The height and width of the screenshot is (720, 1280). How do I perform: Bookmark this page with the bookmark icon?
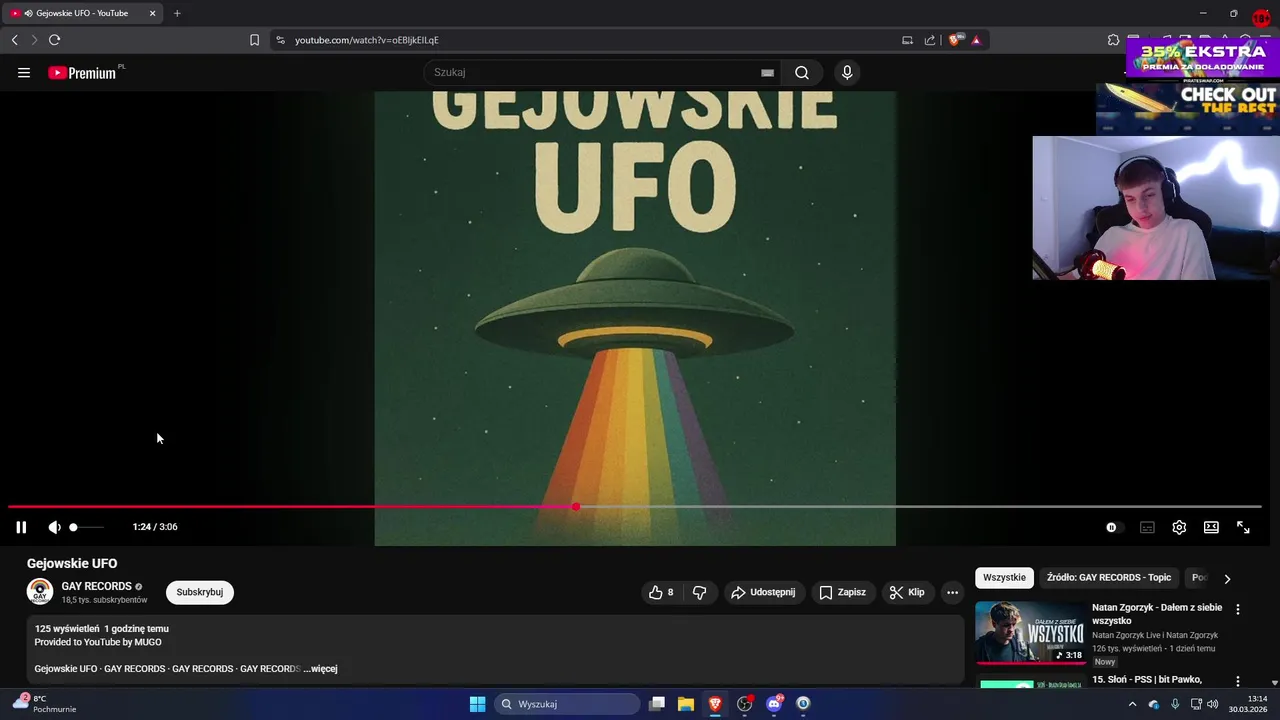pyautogui.click(x=254, y=40)
